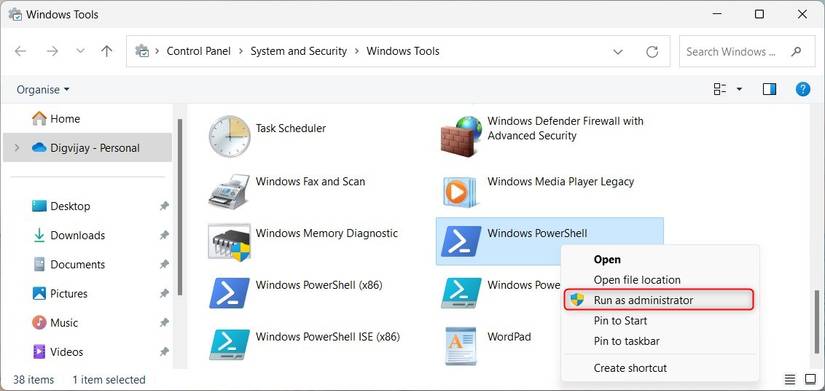The width and height of the screenshot is (825, 391).
Task: Toggle the preview pane button
Action: tap(769, 89)
